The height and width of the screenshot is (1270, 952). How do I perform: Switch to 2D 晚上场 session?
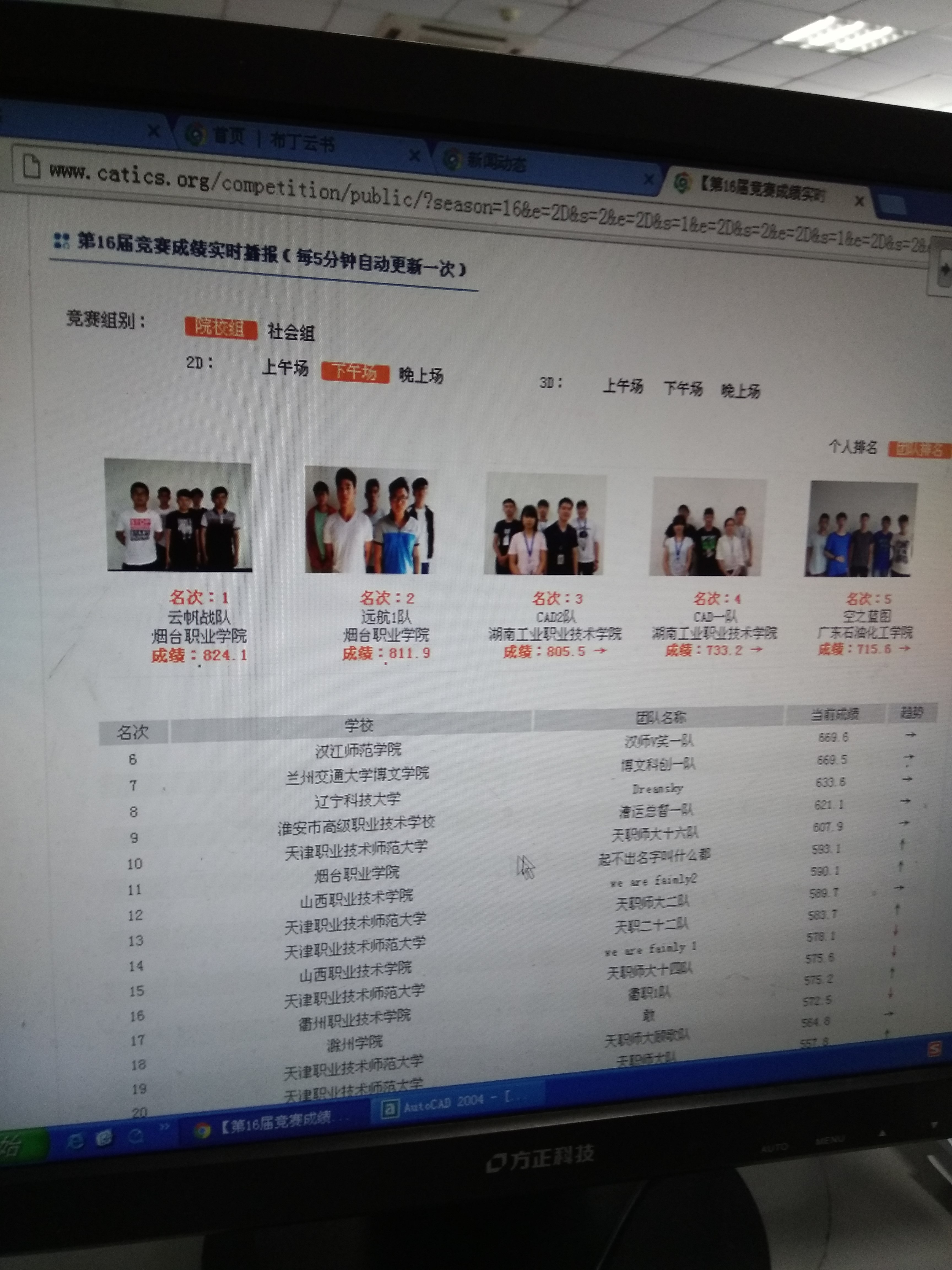click(421, 375)
